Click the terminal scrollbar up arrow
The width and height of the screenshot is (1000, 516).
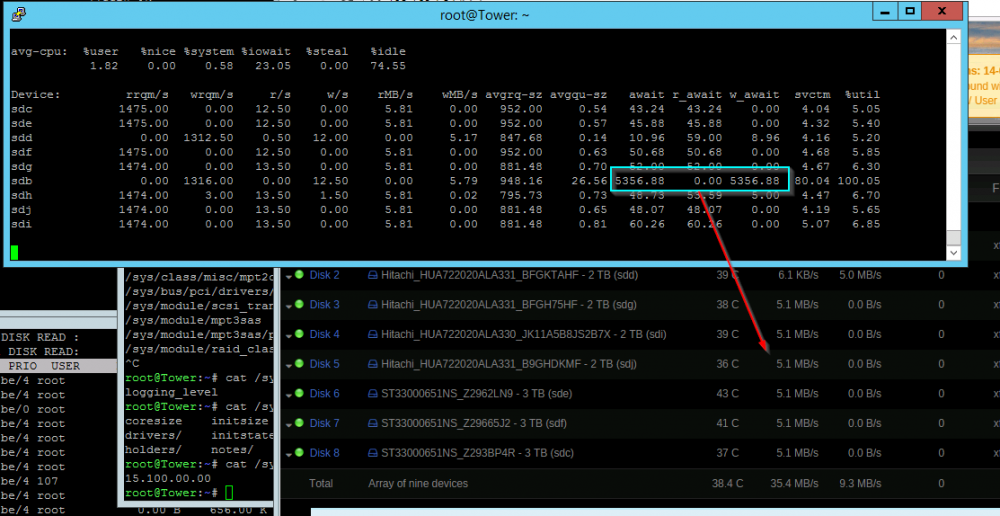(x=953, y=37)
